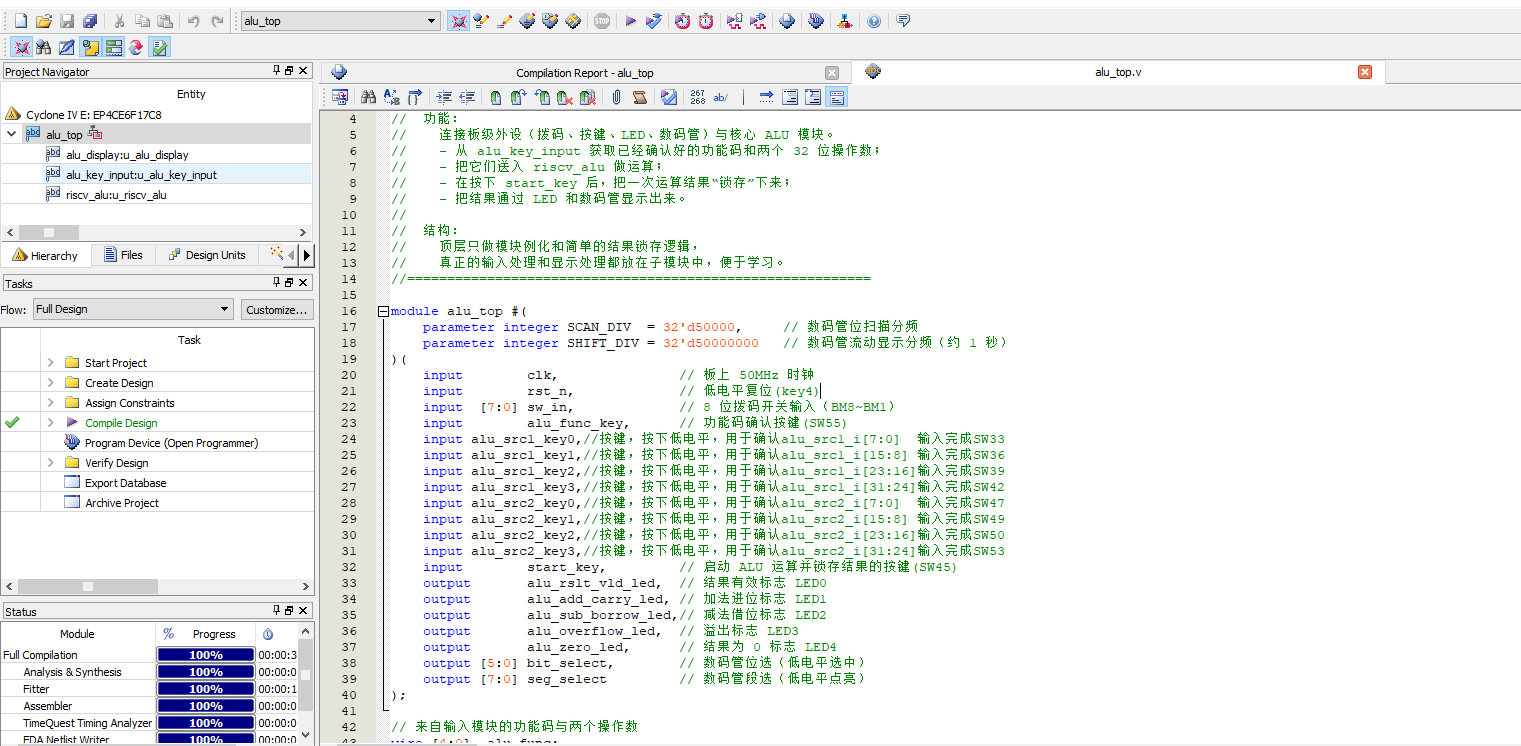Toggle whitespace display with the ab/ button
The image size is (1521, 746).
point(720,97)
